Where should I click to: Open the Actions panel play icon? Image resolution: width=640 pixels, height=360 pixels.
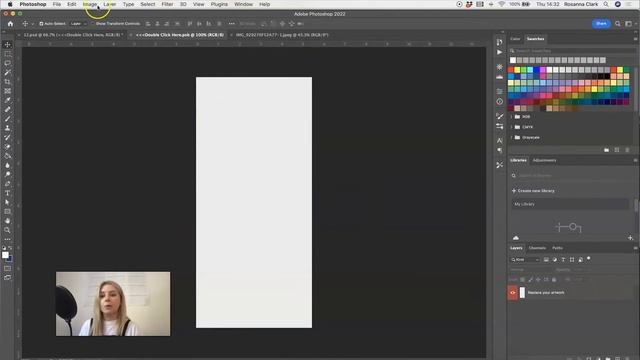500,52
